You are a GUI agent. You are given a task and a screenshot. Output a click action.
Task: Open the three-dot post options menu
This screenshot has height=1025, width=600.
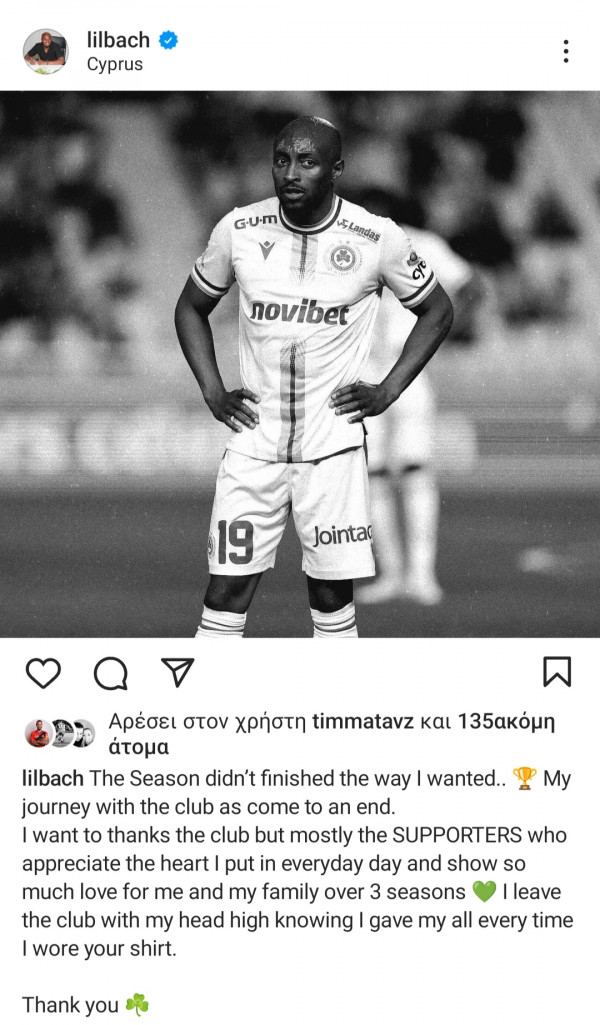coord(566,51)
